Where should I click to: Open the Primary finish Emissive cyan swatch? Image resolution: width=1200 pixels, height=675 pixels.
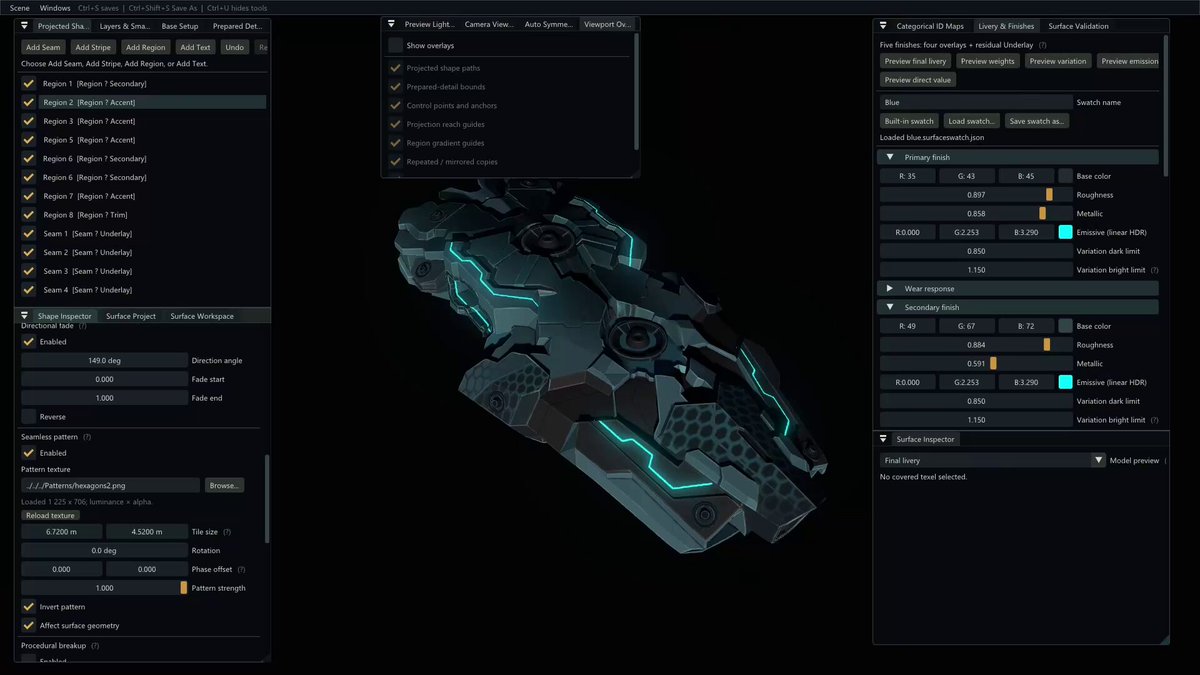pyautogui.click(x=1066, y=232)
